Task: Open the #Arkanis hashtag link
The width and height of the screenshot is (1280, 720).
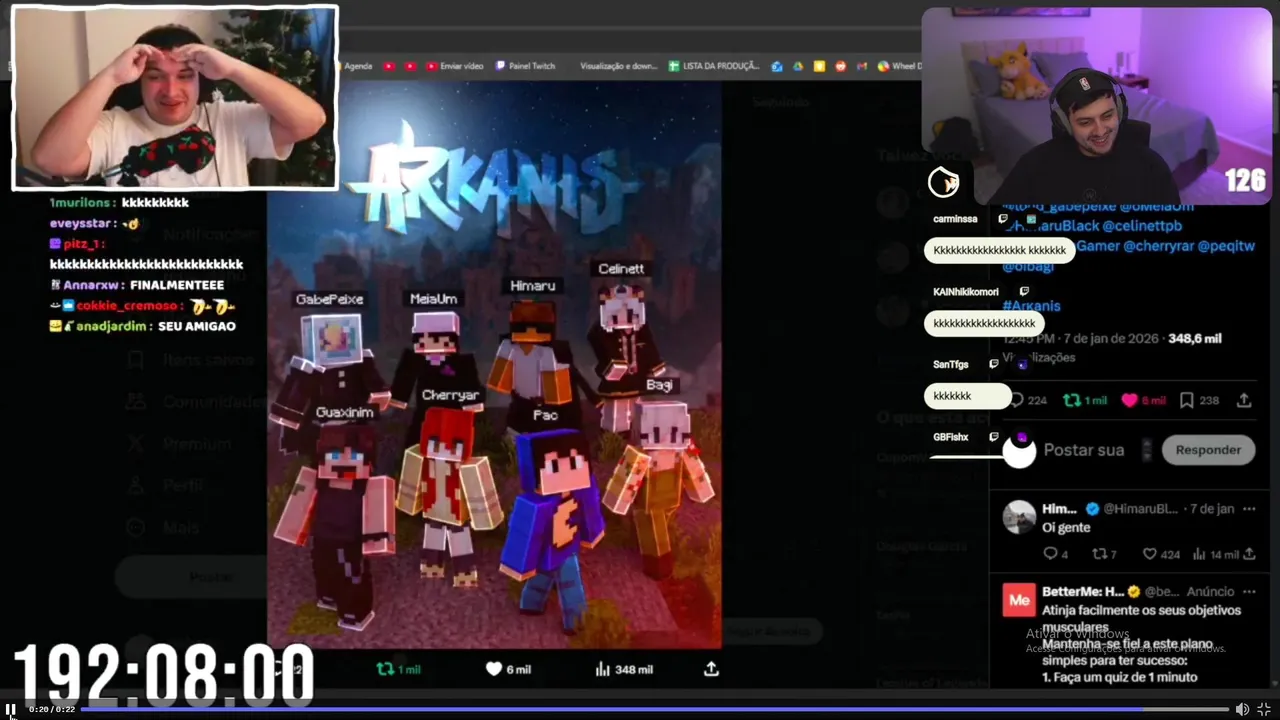Action: click(x=1031, y=305)
